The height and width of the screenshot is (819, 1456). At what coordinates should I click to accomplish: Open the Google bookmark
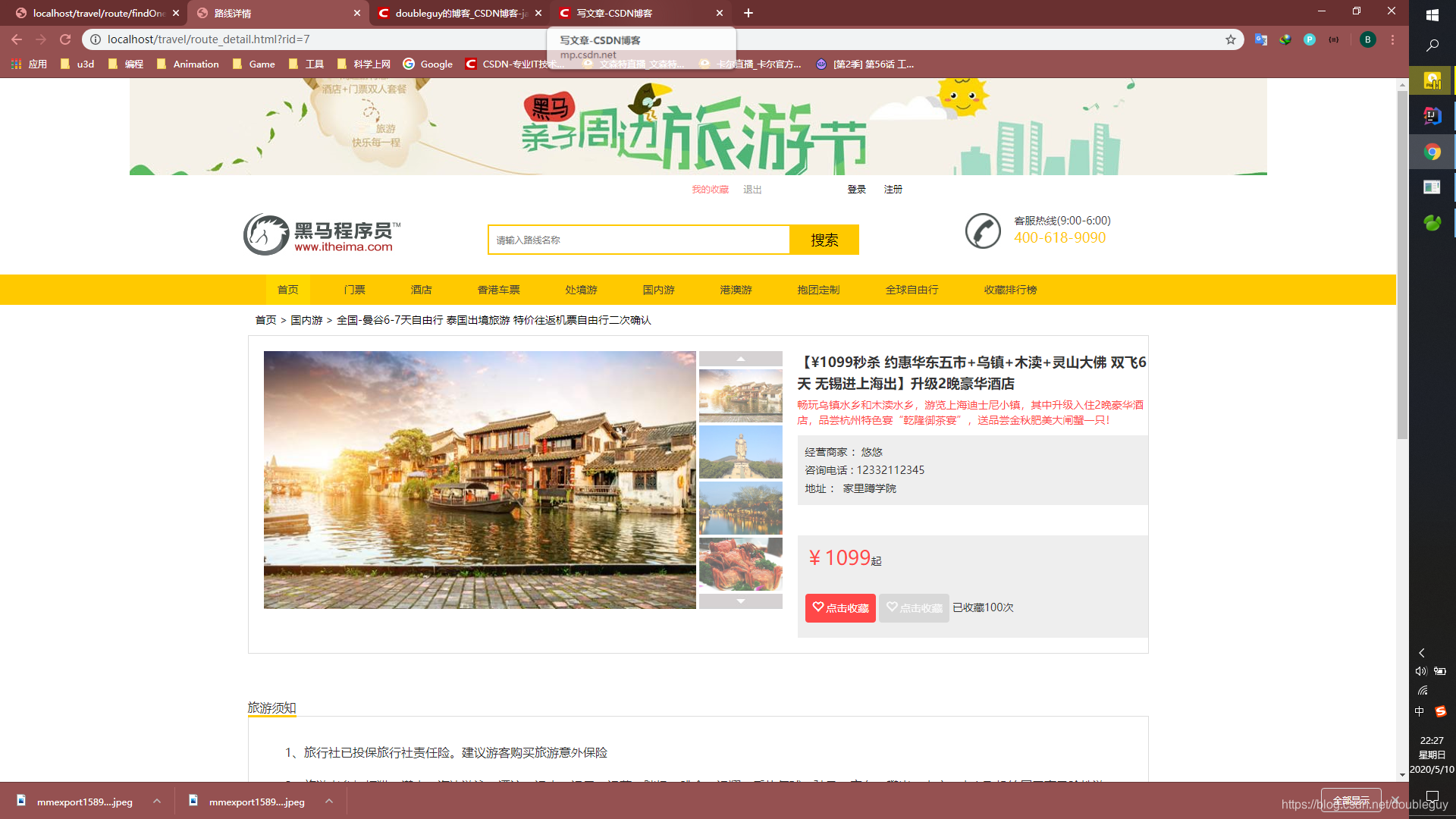(x=428, y=64)
